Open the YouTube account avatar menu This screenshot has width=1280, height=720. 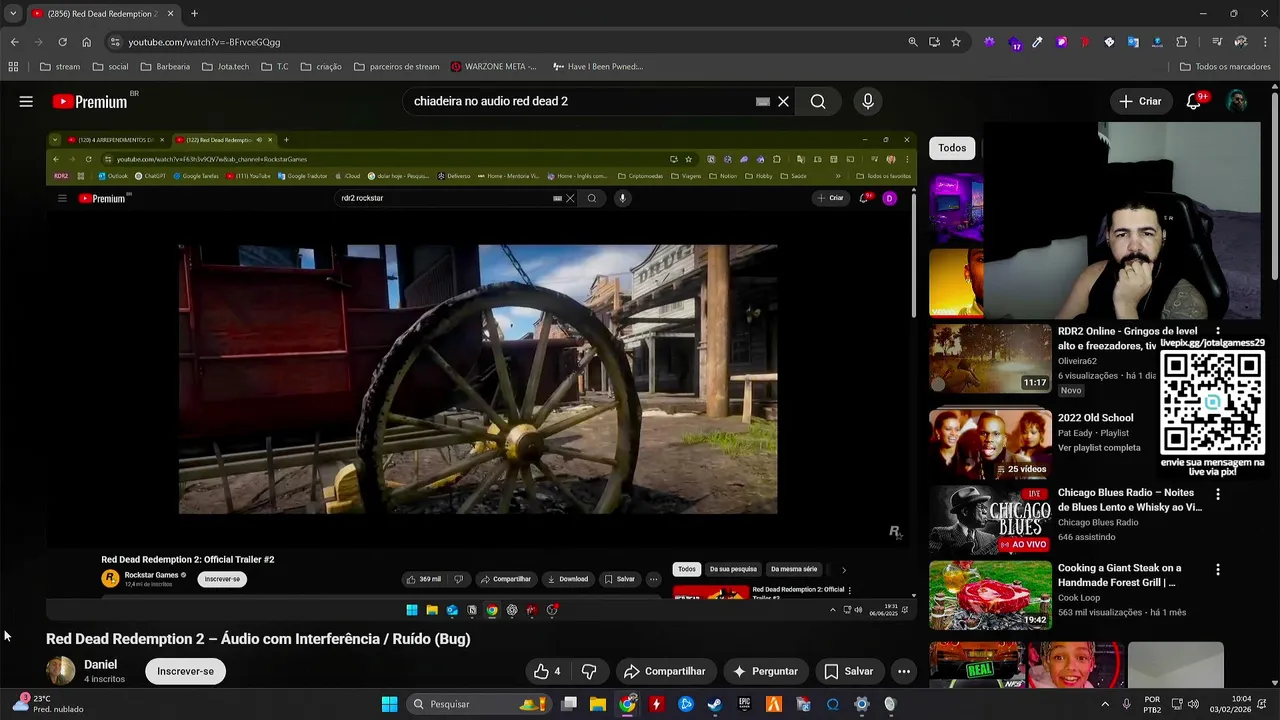pos(1237,101)
